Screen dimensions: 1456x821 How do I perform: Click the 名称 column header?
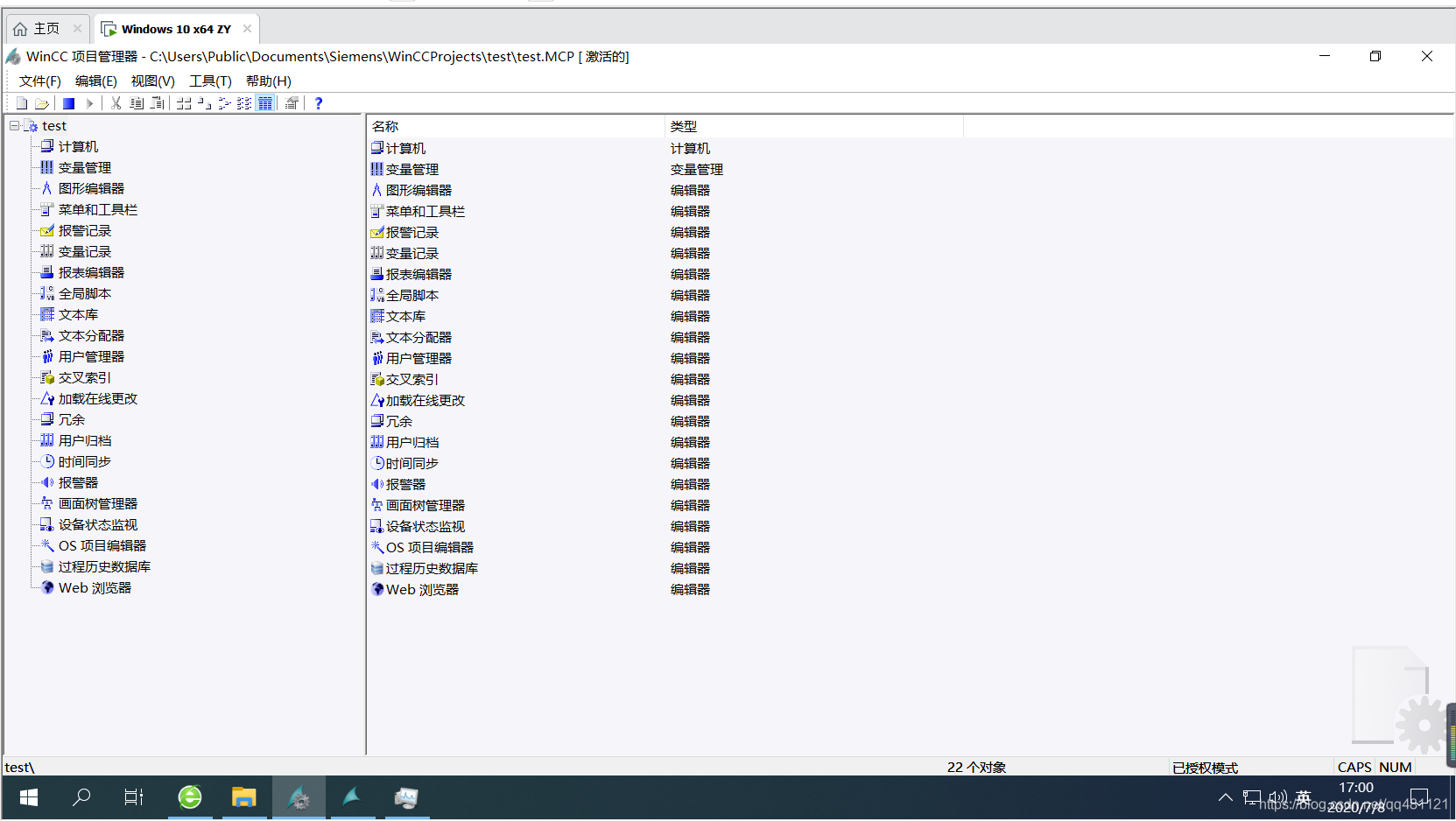pyautogui.click(x=385, y=126)
